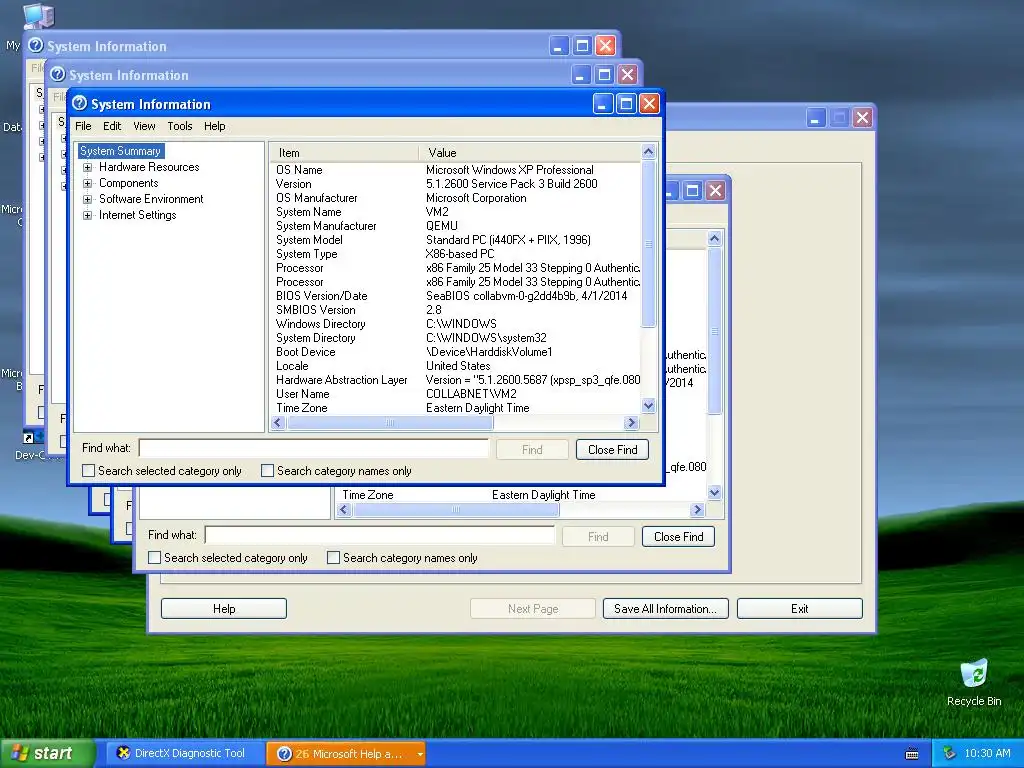1024x768 pixels.
Task: Click scroll down arrow of front details list
Action: click(x=648, y=406)
